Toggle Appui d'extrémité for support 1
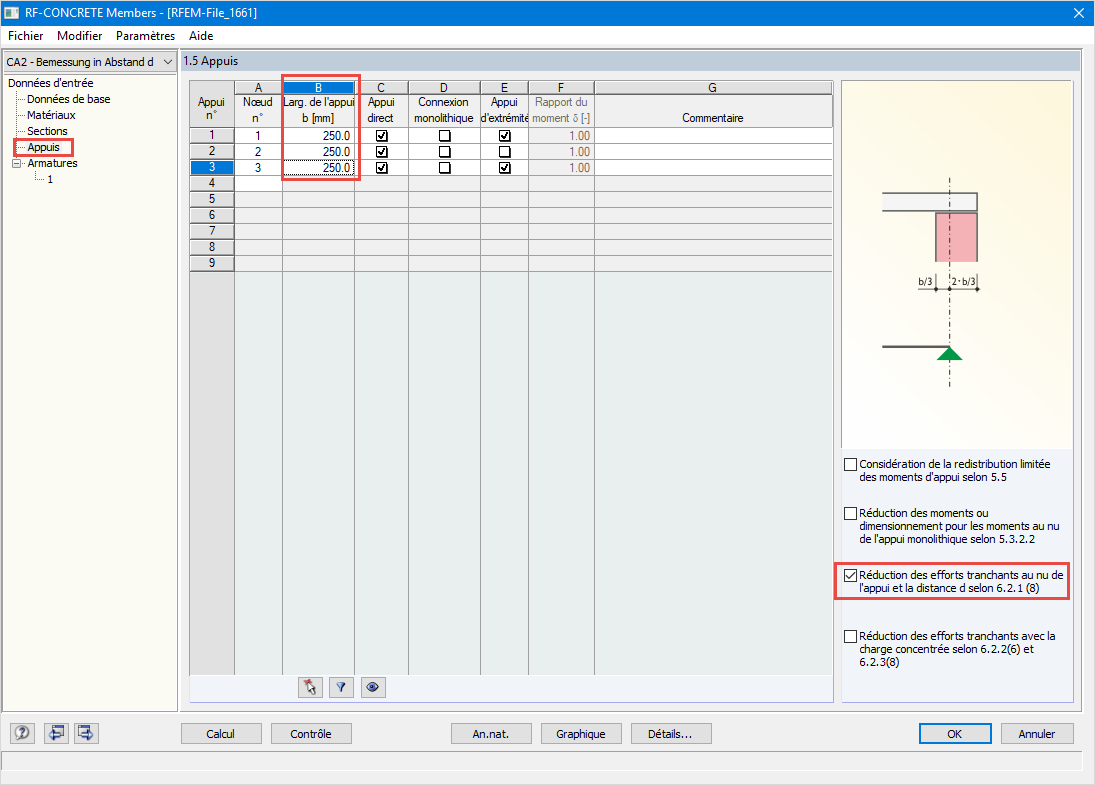The height and width of the screenshot is (785, 1095). coord(504,135)
